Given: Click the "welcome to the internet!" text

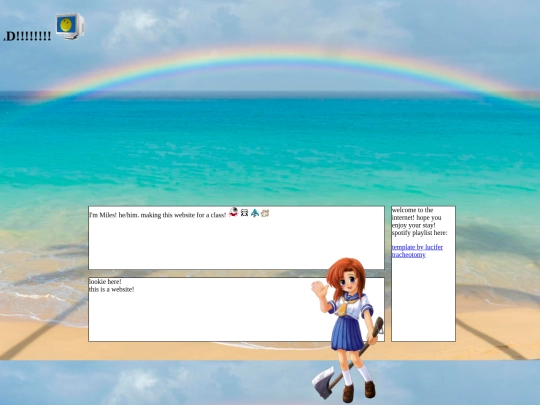Looking at the screenshot, I should [413, 214].
